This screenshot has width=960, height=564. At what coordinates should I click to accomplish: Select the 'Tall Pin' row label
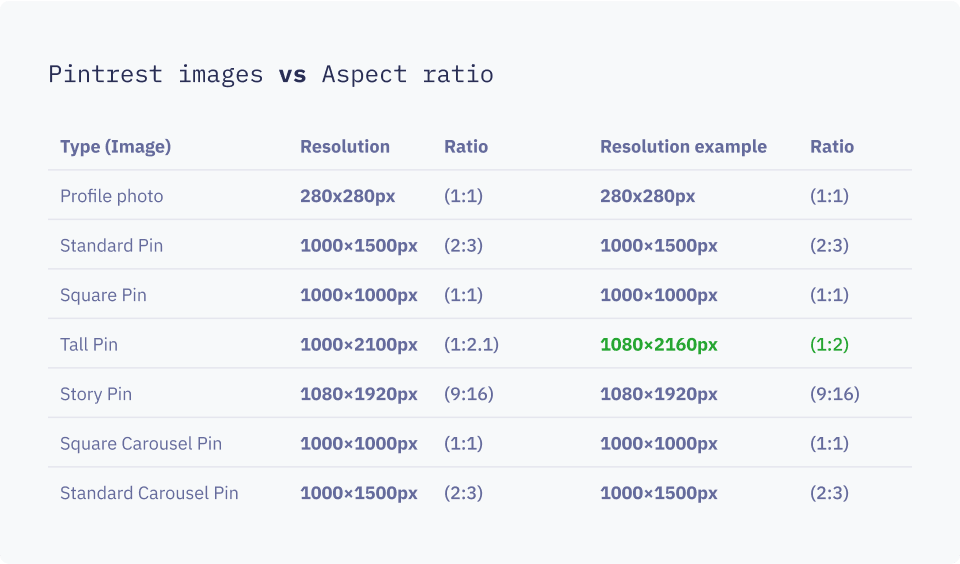pos(89,345)
